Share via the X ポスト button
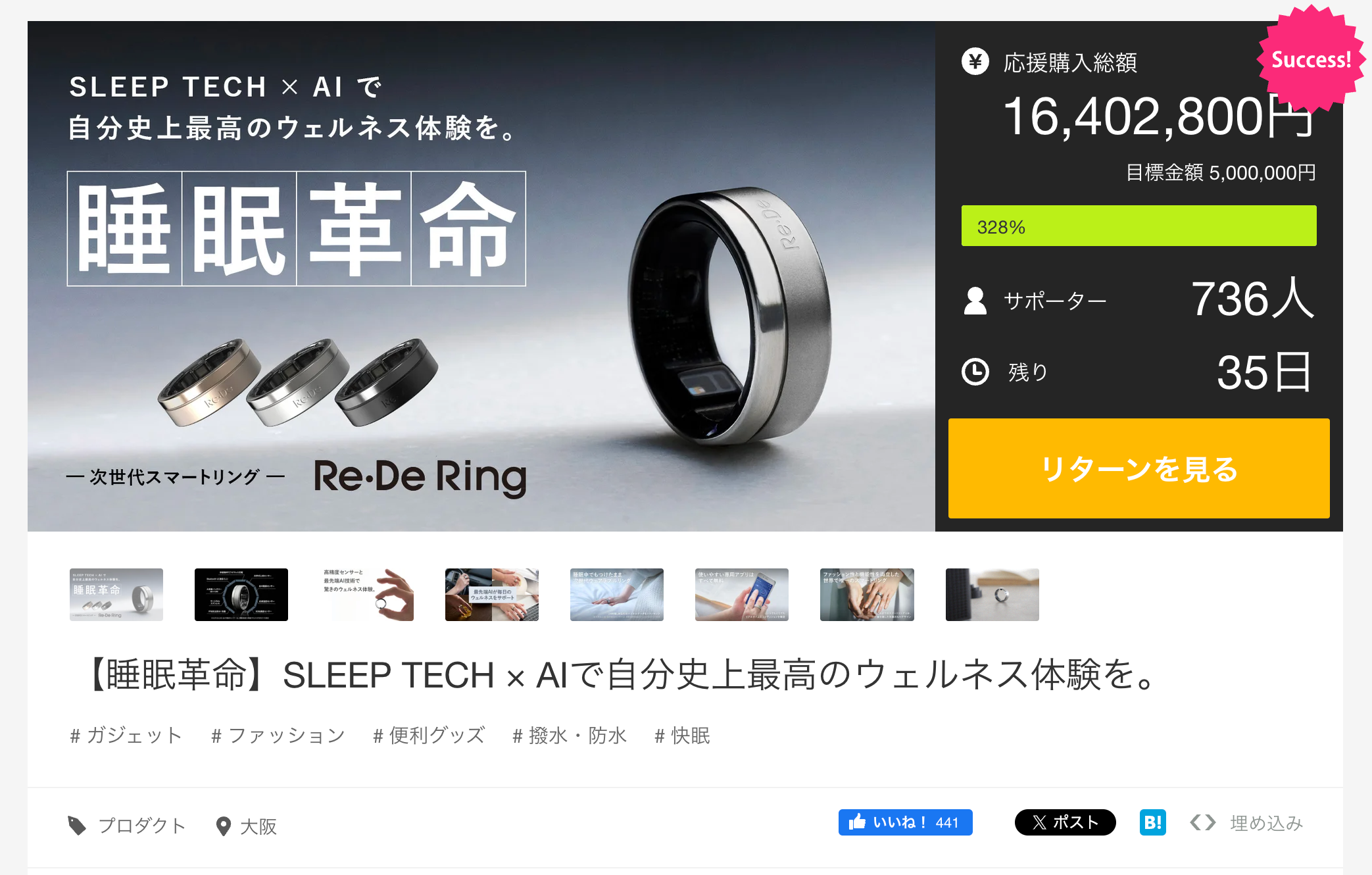 coord(1065,822)
